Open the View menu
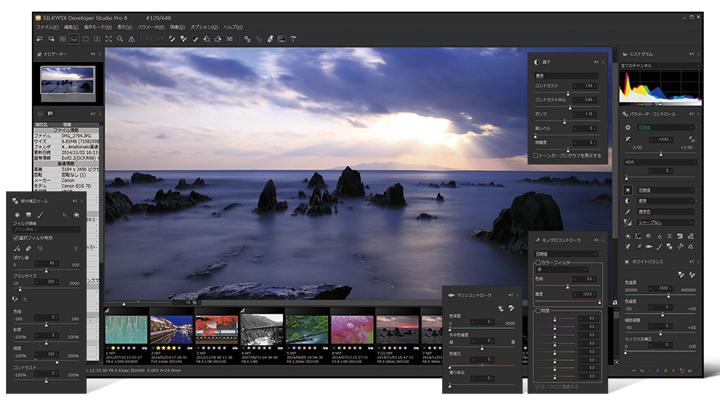 (x=124, y=28)
